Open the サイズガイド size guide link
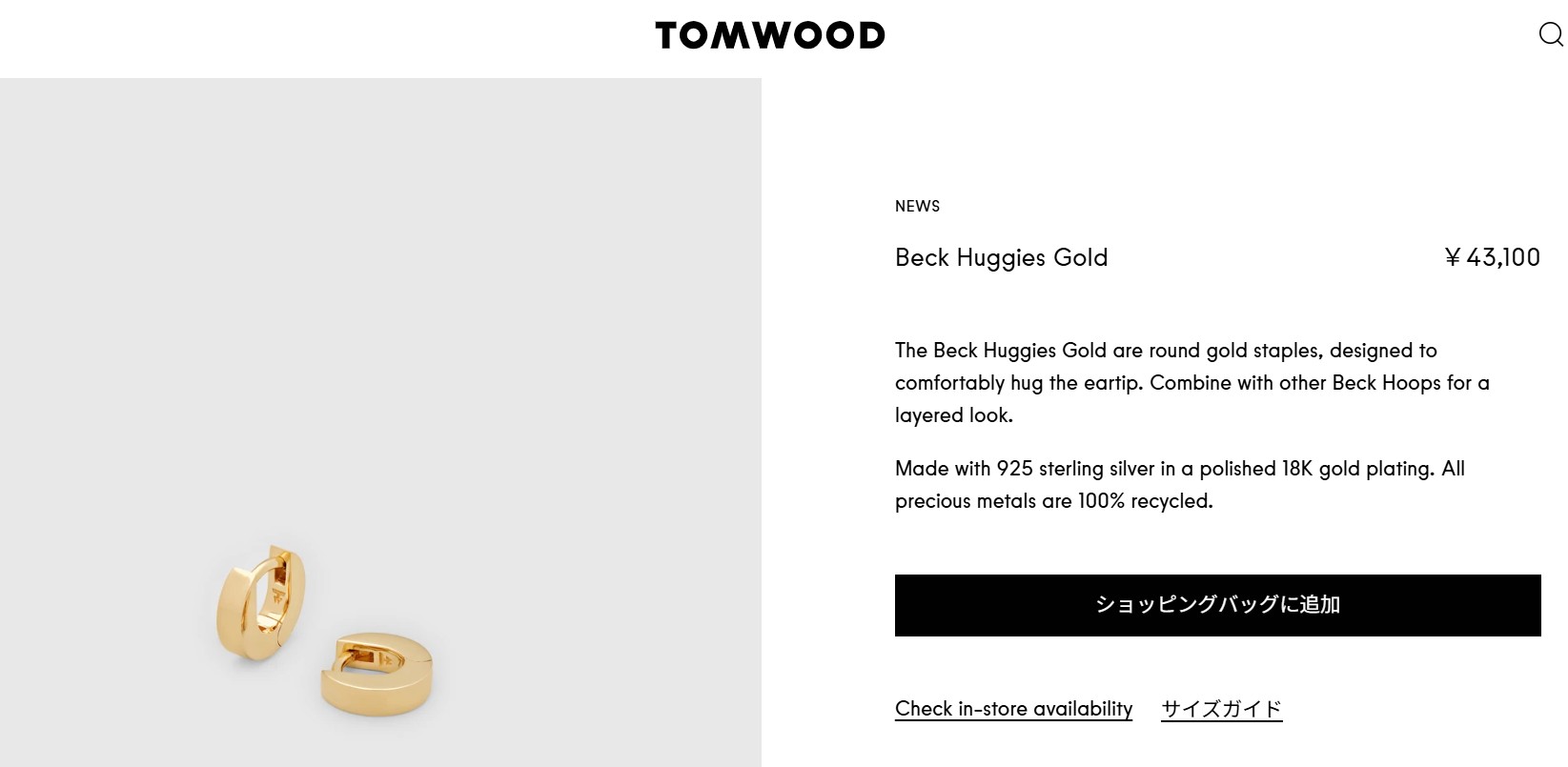Image resolution: width=1568 pixels, height=767 pixels. 1221,709
